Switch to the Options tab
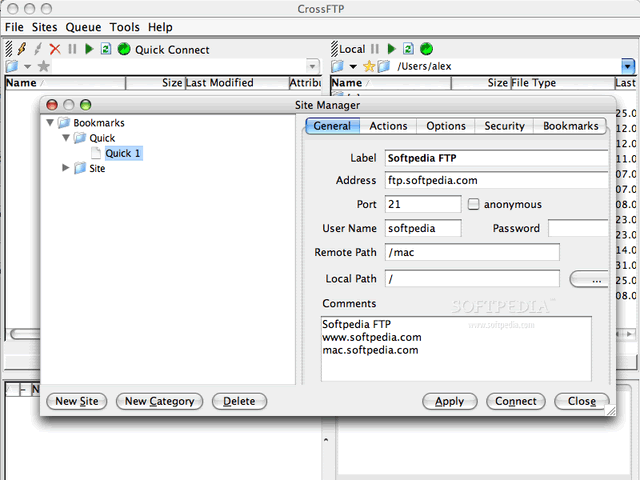Image resolution: width=640 pixels, height=480 pixels. [446, 126]
